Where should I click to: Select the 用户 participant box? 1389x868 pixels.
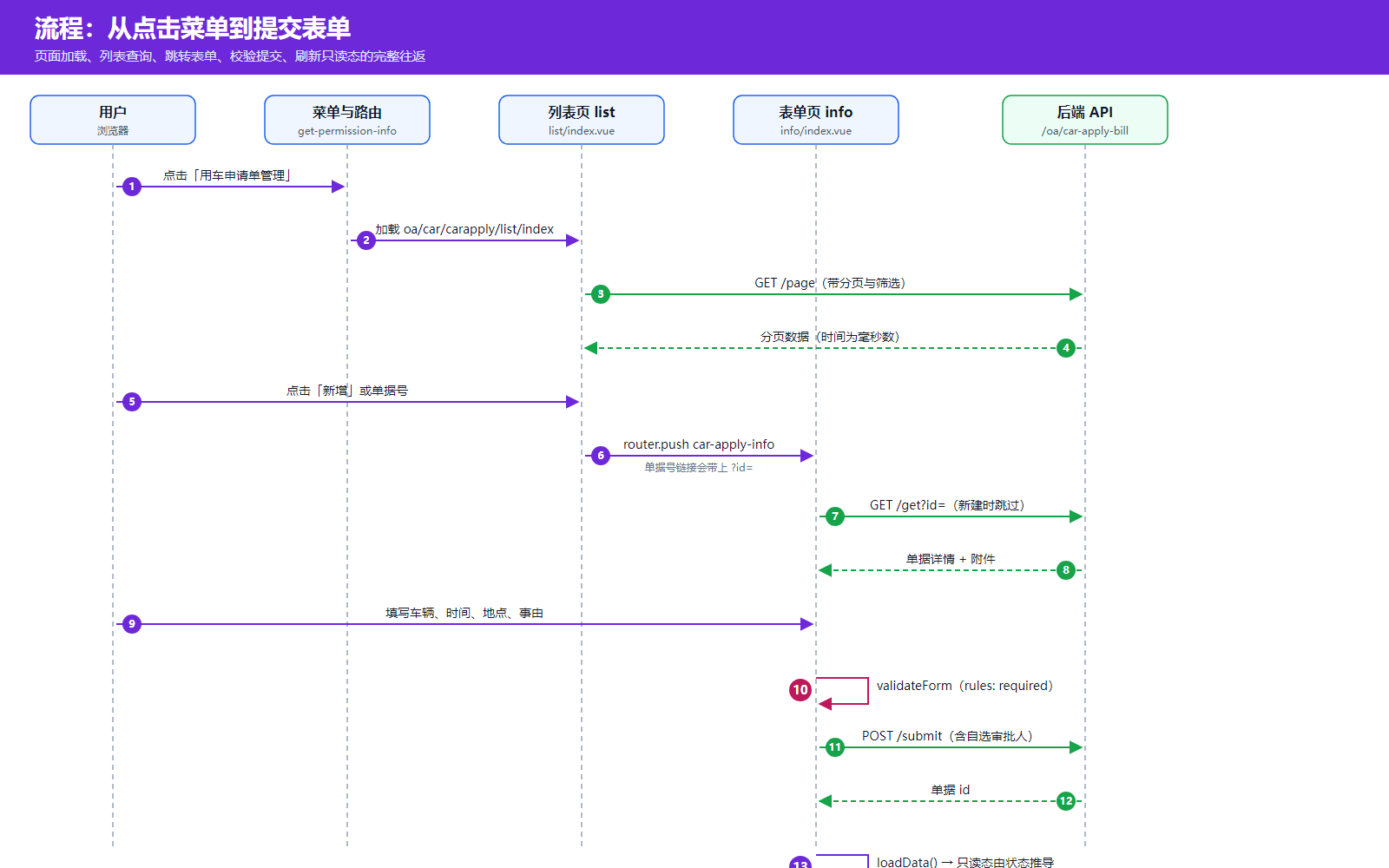click(x=113, y=120)
